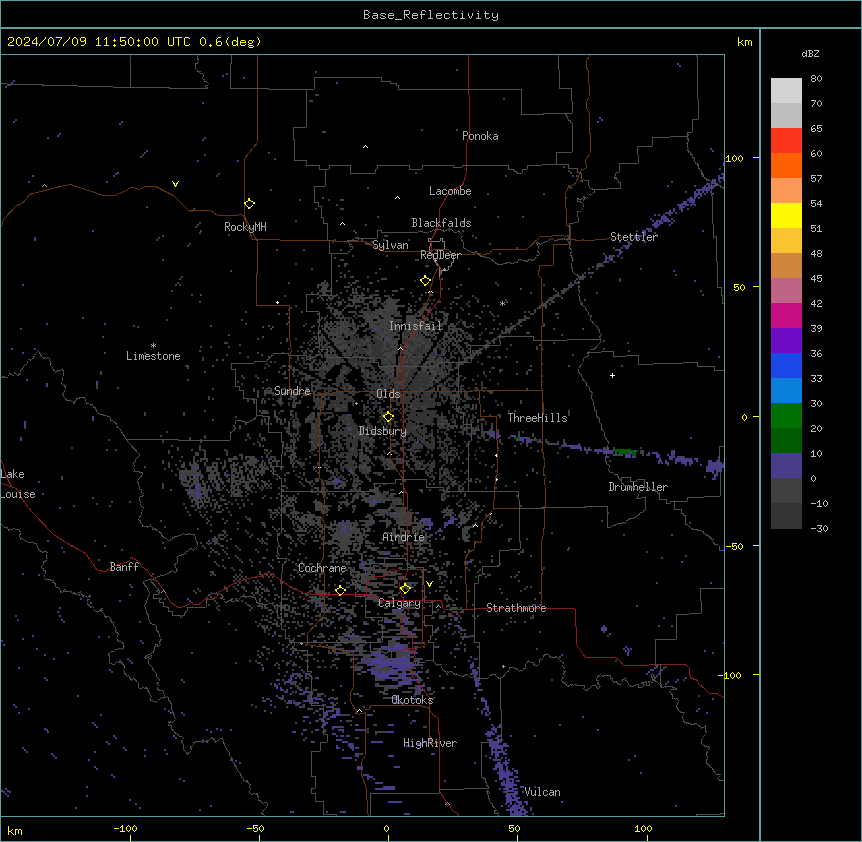Image resolution: width=862 pixels, height=842 pixels.
Task: Click the yellow station marker south of RedDeer
Action: pyautogui.click(x=426, y=281)
